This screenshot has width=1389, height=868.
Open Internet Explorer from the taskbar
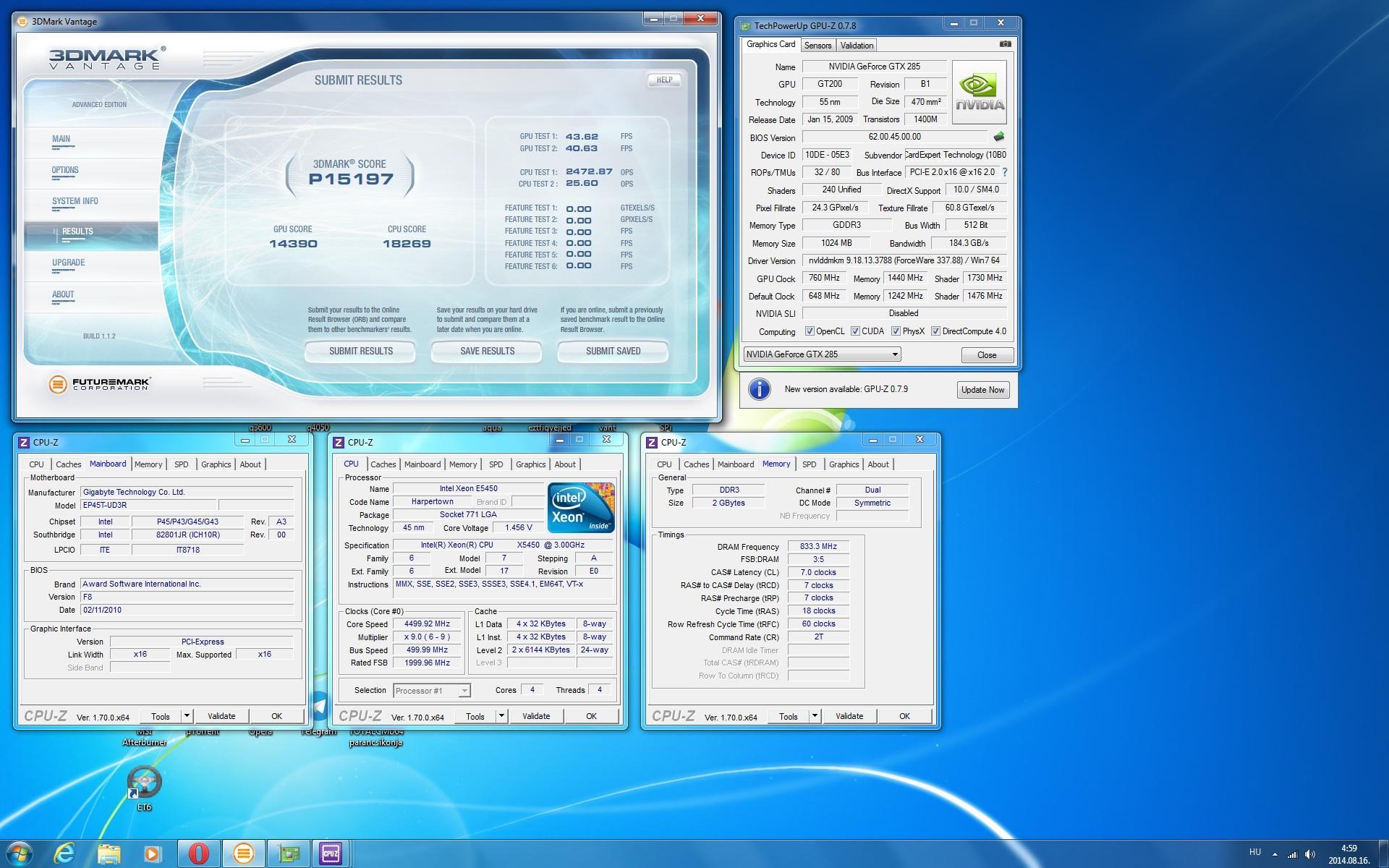coord(64,854)
